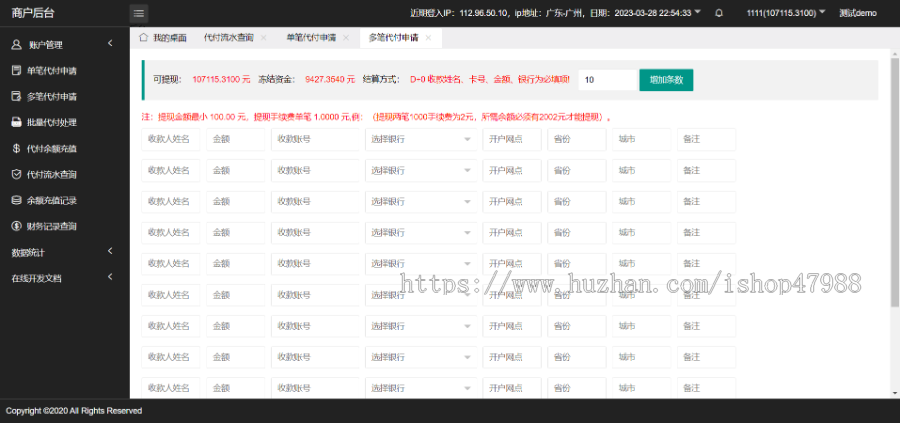900x423 pixels.
Task: Click second row 收款人姓名 field
Action: click(x=170, y=170)
